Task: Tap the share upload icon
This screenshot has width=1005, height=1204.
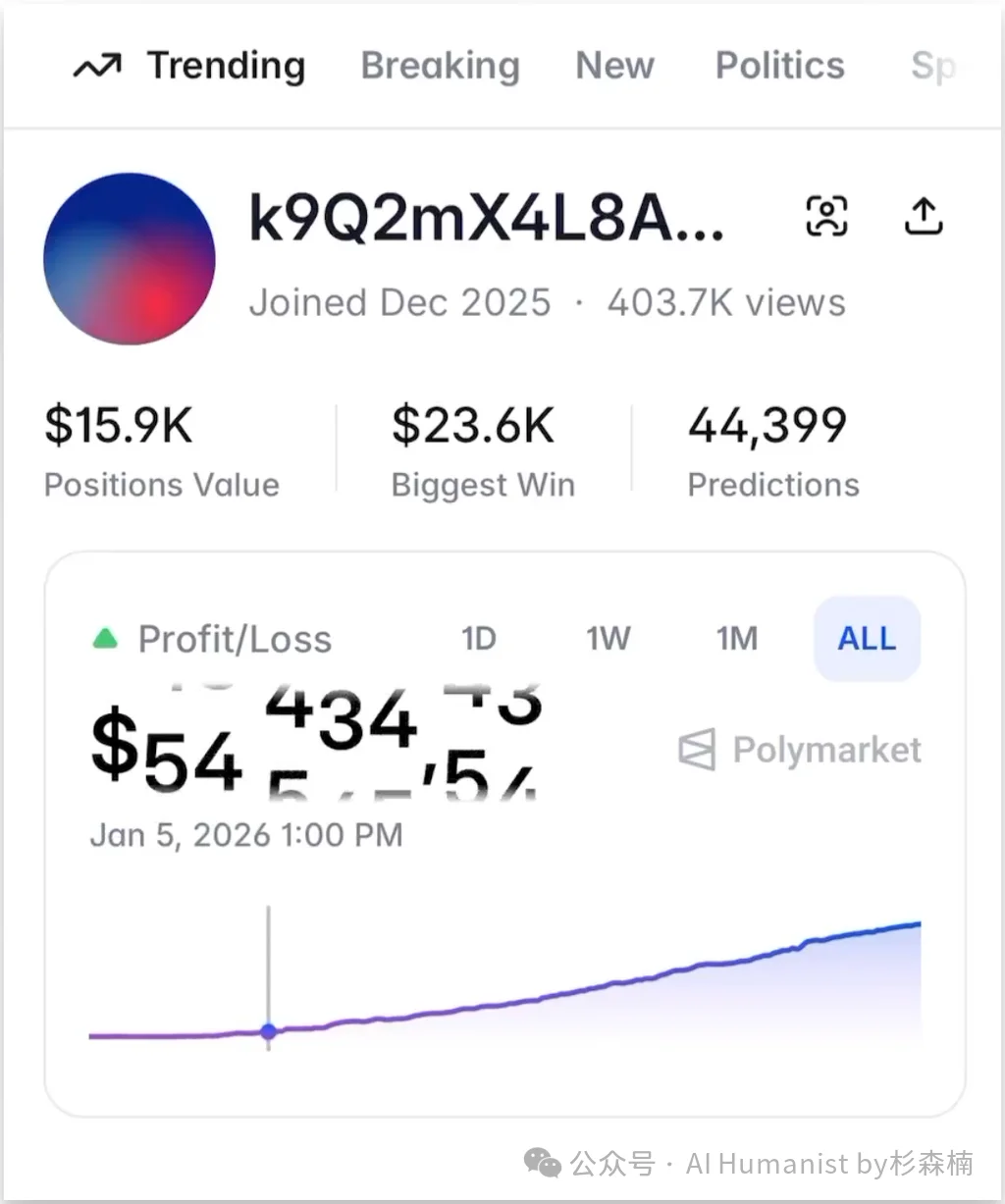Action: pos(923,216)
